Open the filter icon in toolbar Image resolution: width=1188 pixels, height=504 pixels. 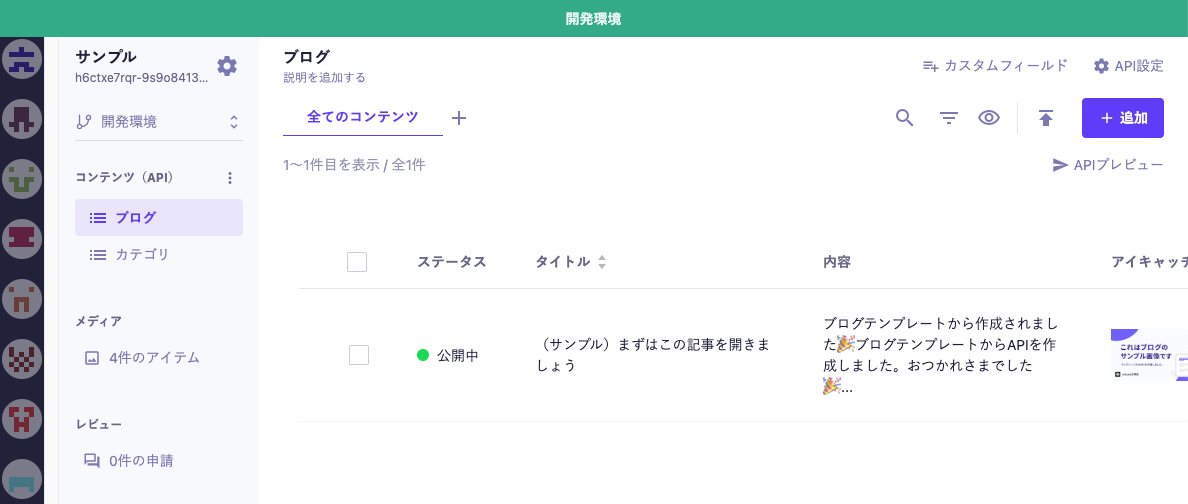tap(949, 118)
